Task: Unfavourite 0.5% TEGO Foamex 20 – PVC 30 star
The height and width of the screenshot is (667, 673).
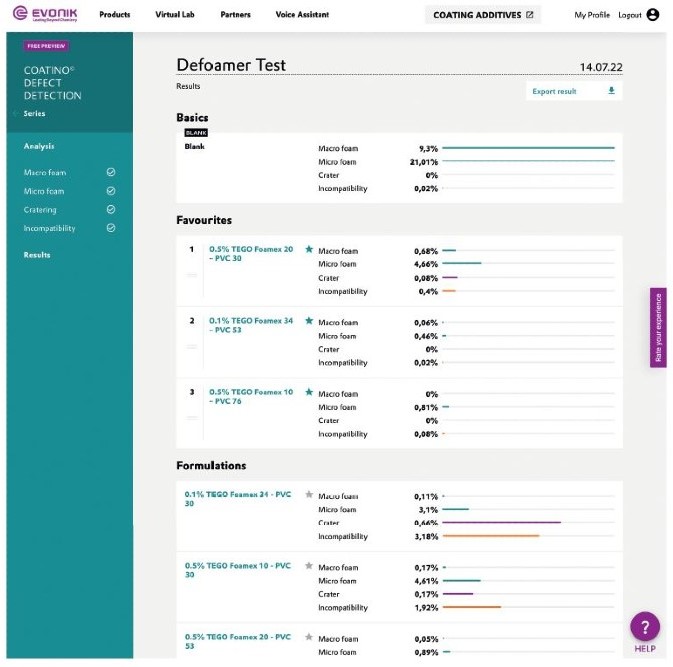Action: (309, 249)
